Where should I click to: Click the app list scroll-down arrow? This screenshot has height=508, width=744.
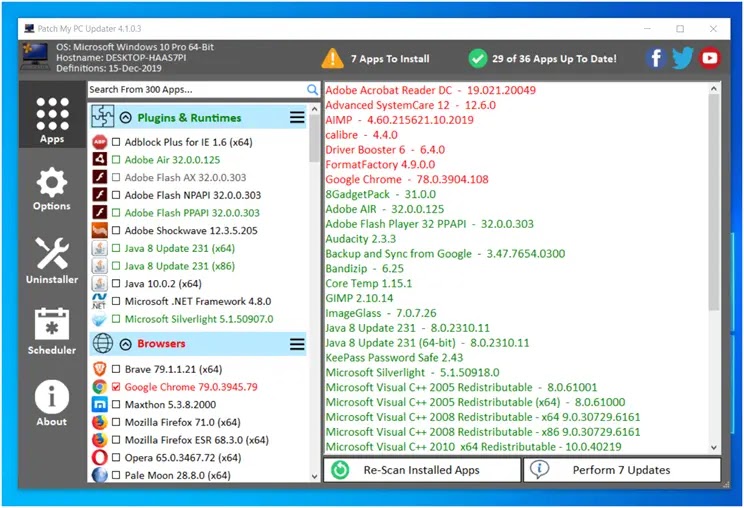(314, 476)
